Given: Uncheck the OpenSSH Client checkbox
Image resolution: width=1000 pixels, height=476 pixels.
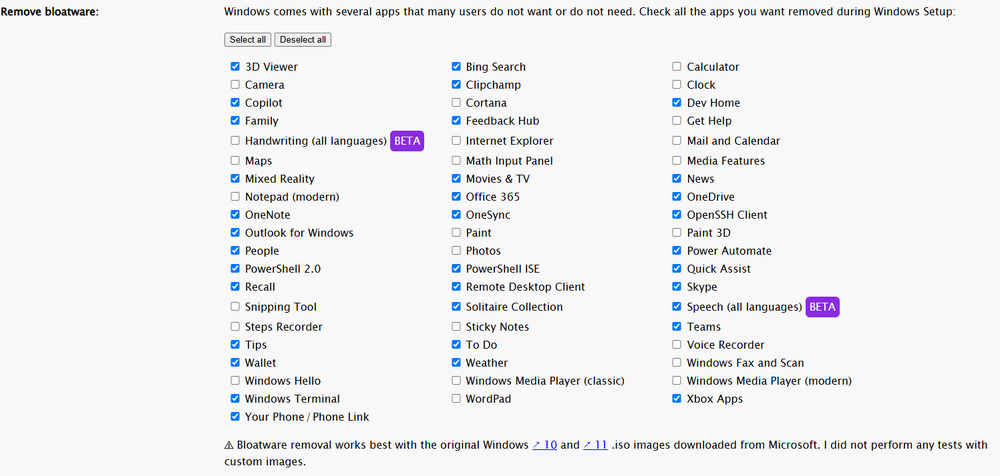Looking at the screenshot, I should (x=677, y=214).
